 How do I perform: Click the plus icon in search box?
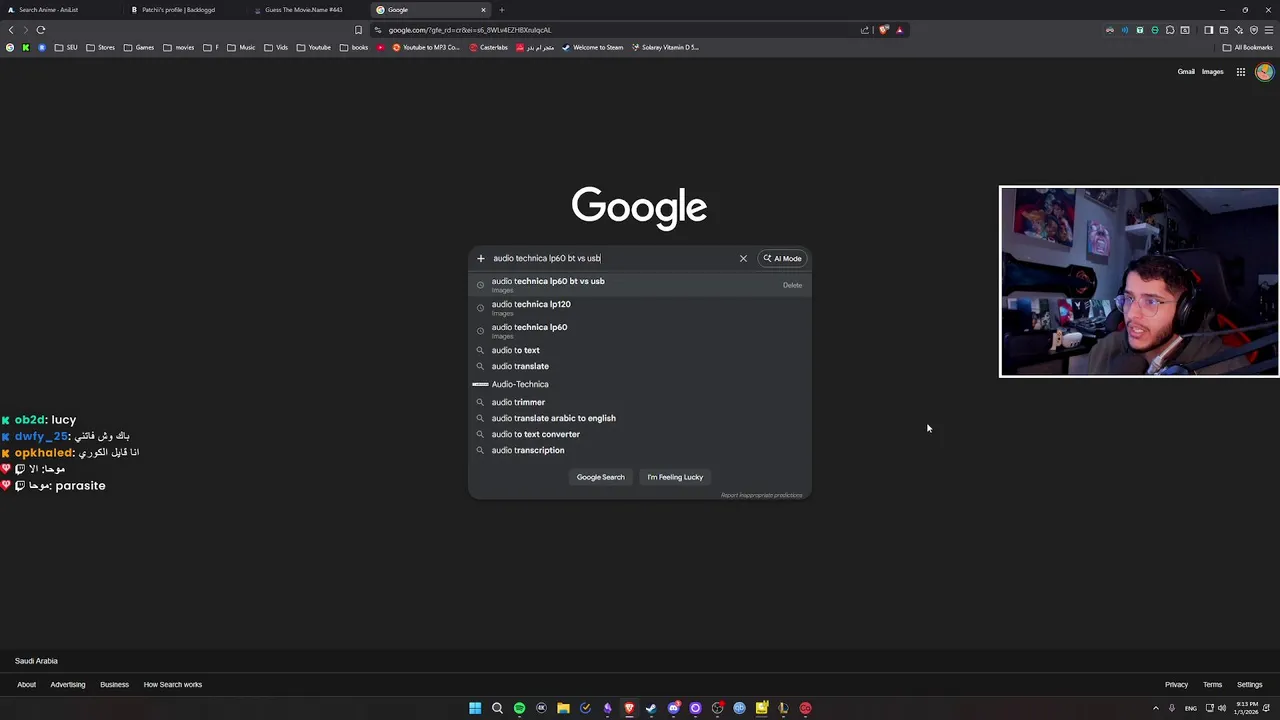[480, 258]
